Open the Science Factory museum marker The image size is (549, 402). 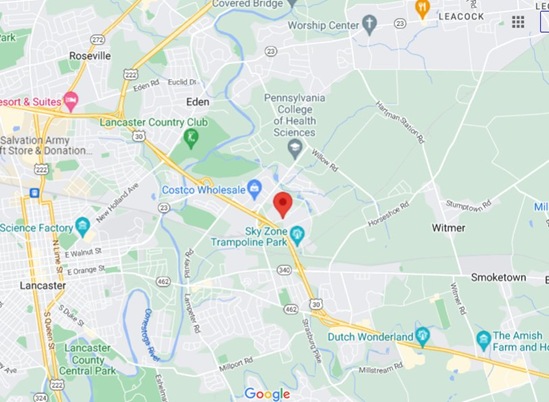click(x=83, y=227)
